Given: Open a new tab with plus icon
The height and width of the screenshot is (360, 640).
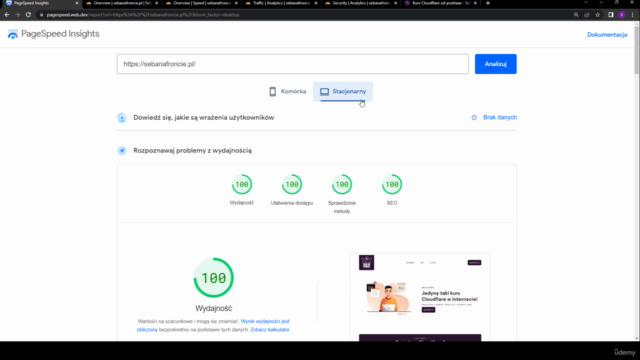Looking at the screenshot, I should pyautogui.click(x=488, y=3).
